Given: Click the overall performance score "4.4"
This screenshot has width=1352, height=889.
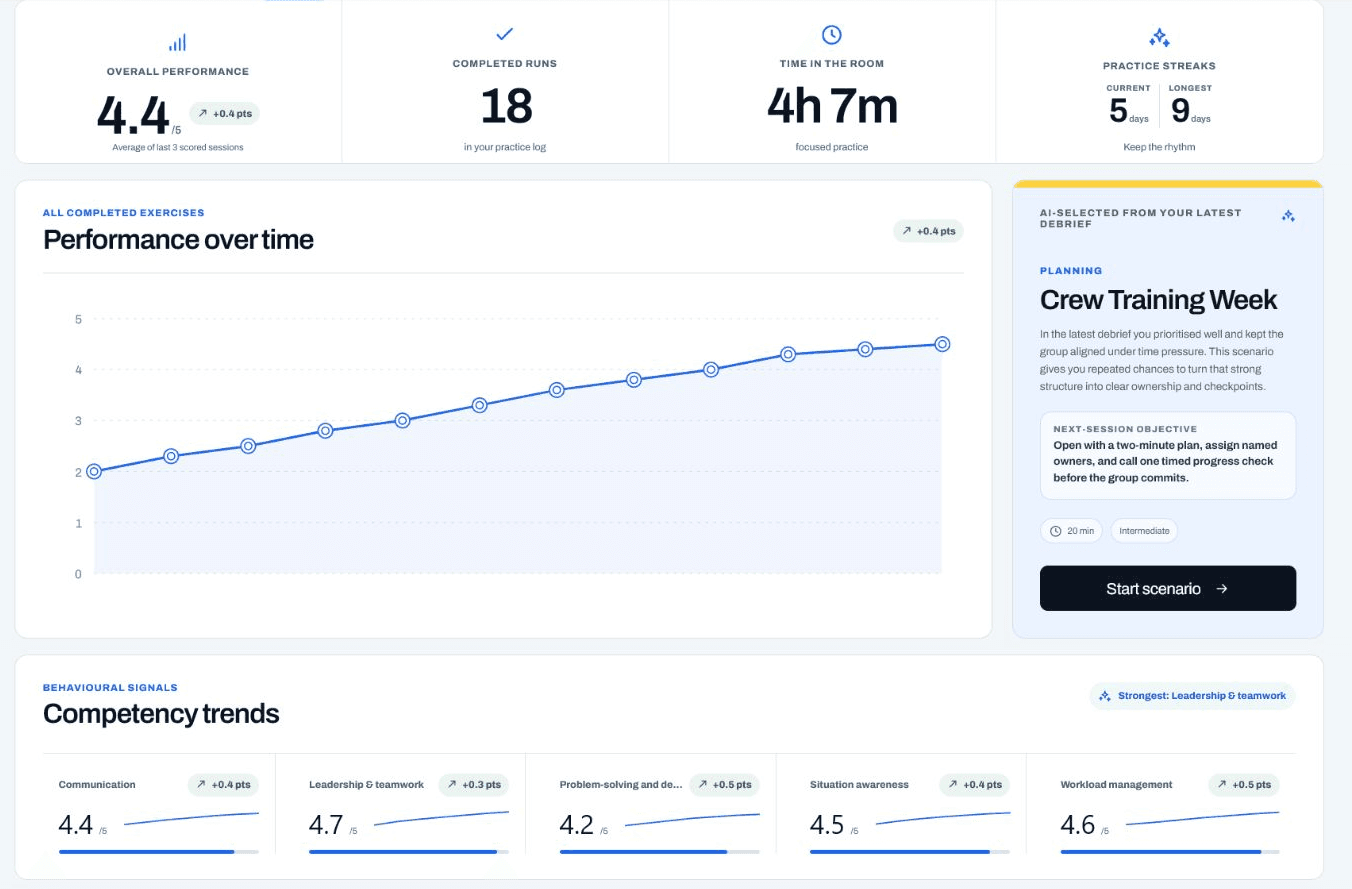Looking at the screenshot, I should coord(133,115).
